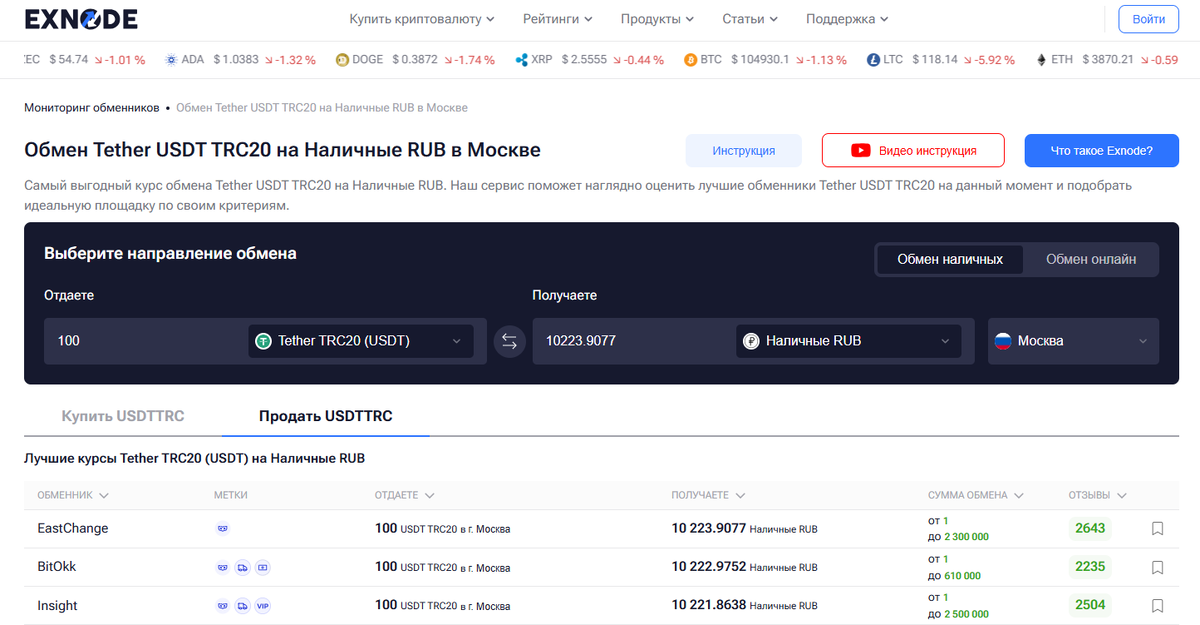Click the ruble coin icon
The width and height of the screenshot is (1200, 625).
point(752,341)
